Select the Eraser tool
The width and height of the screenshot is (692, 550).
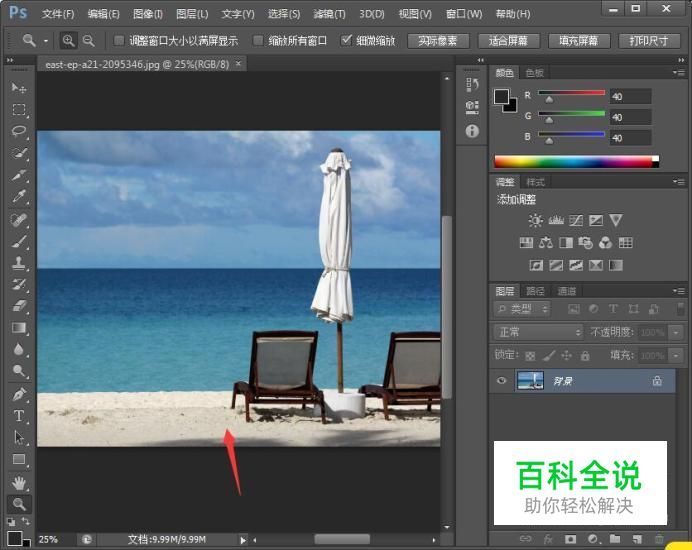coord(19,305)
